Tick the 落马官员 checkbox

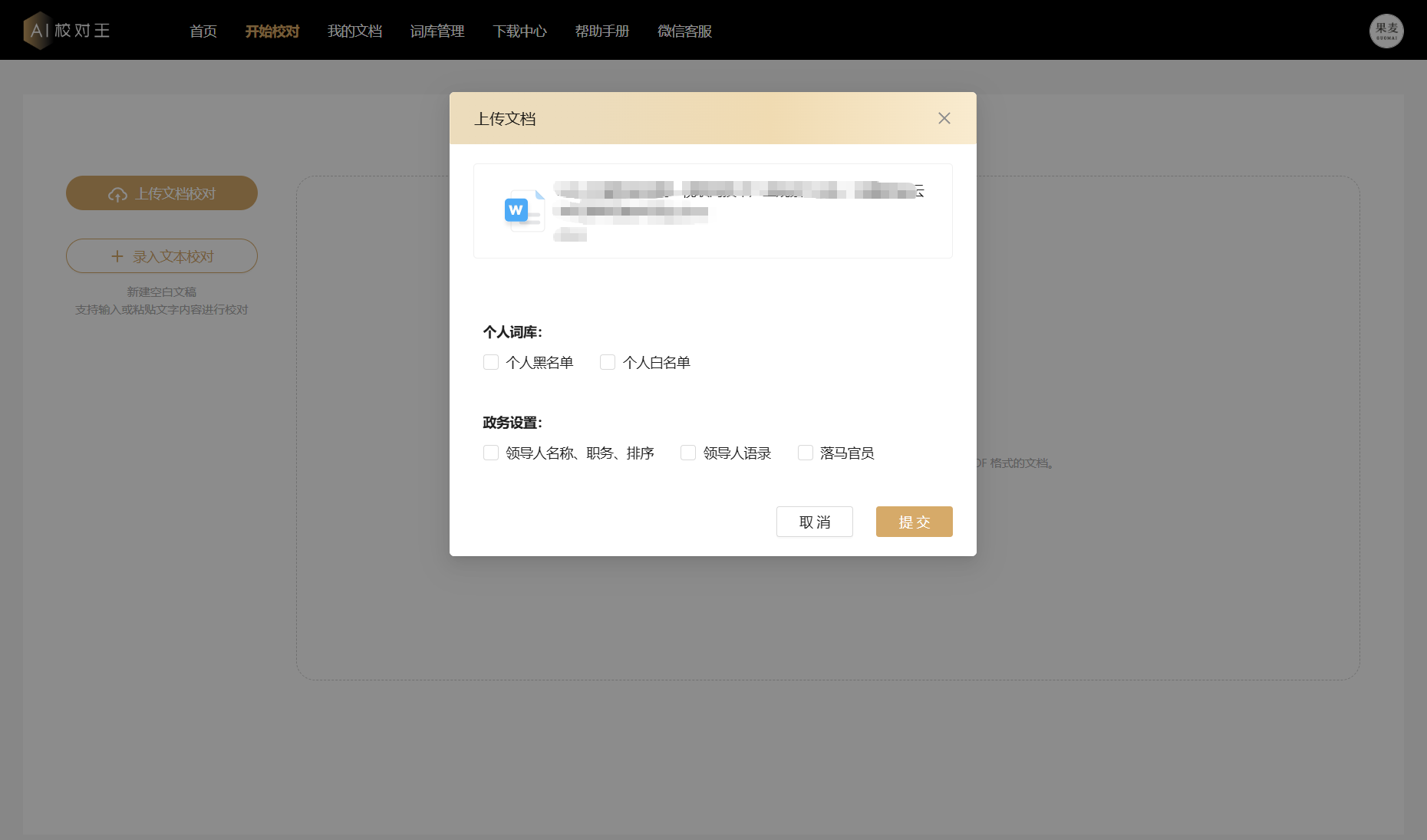click(806, 453)
